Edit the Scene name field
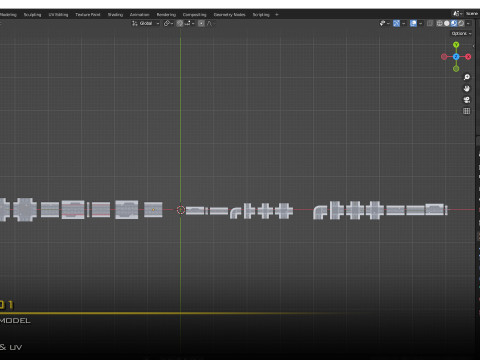This screenshot has width=480, height=360. tap(472, 14)
